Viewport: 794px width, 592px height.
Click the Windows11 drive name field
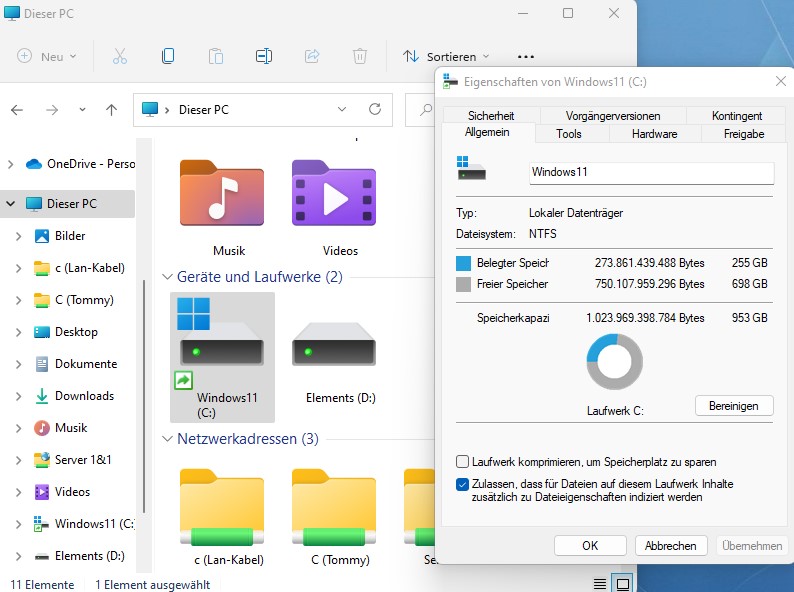click(x=651, y=172)
